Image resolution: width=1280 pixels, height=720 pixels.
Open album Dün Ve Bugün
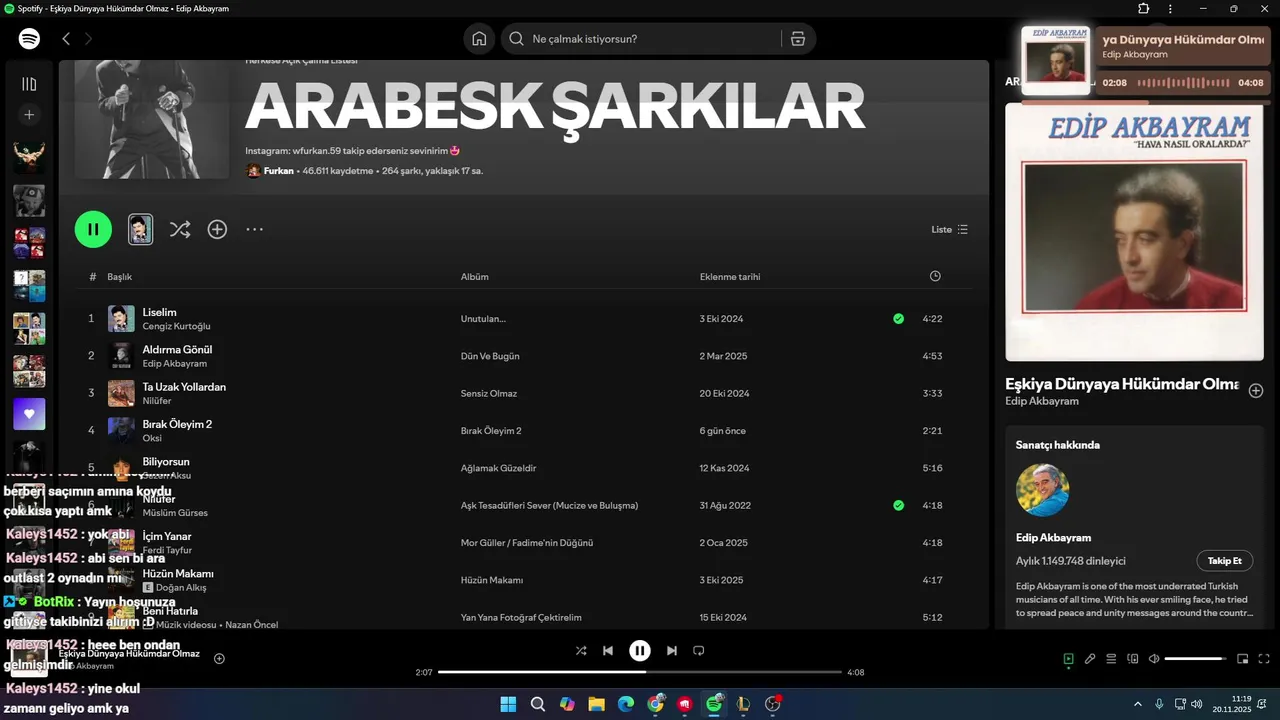tap(490, 356)
